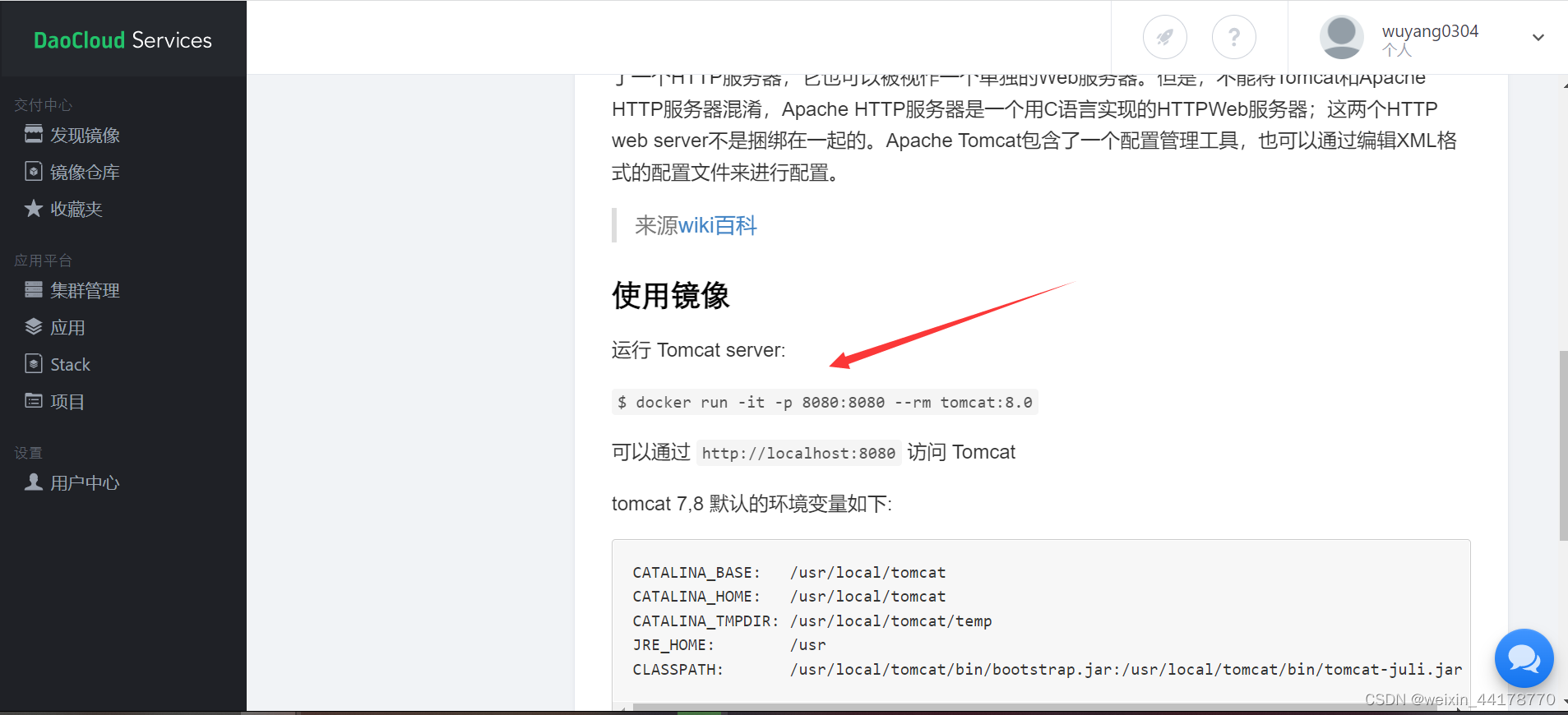Screen dimensions: 1568x715
Task: Click the CATALINA_TMPDIR line
Action: 812,620
